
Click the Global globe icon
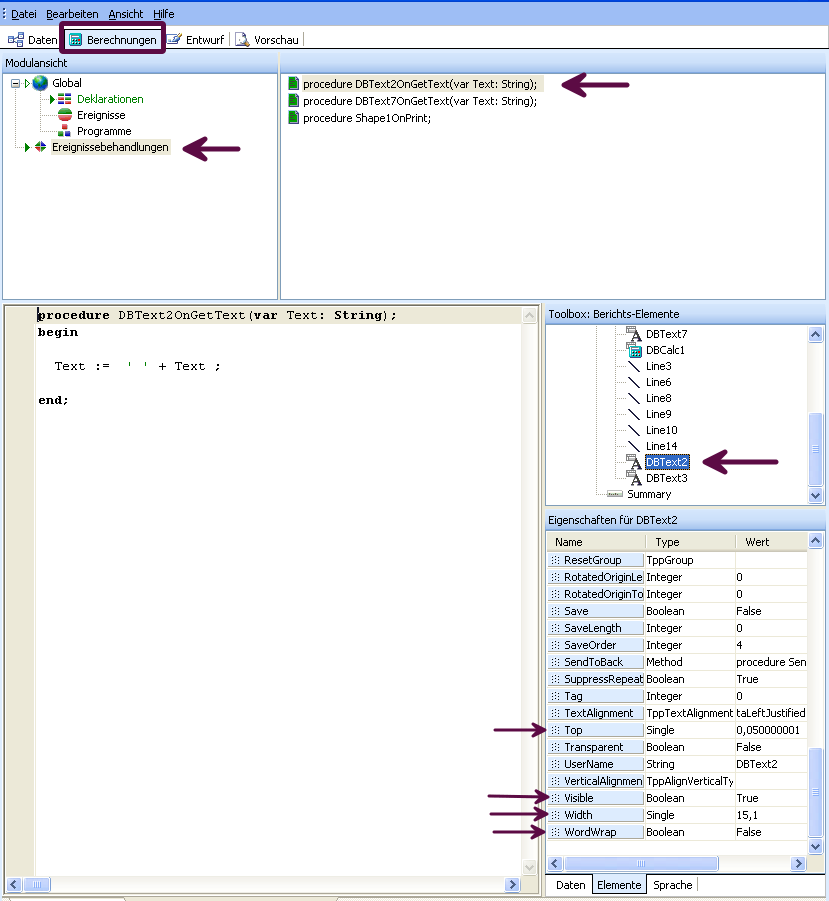(x=40, y=83)
